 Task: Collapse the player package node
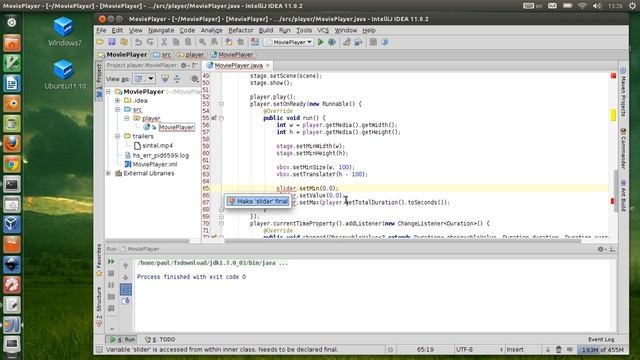click(x=127, y=118)
